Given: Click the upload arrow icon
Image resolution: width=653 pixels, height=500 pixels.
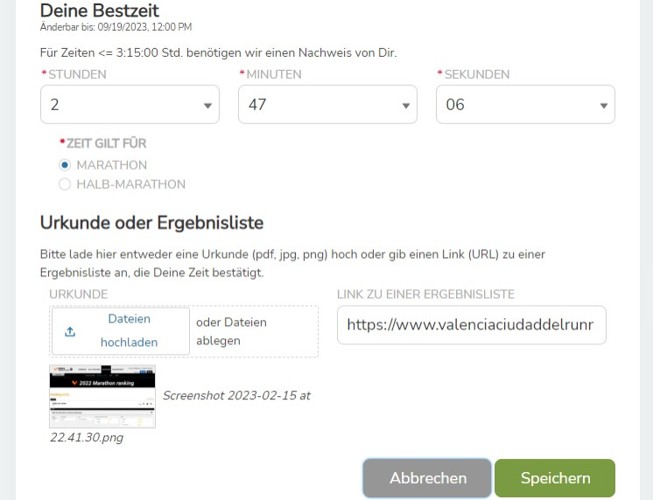Looking at the screenshot, I should 70,332.
